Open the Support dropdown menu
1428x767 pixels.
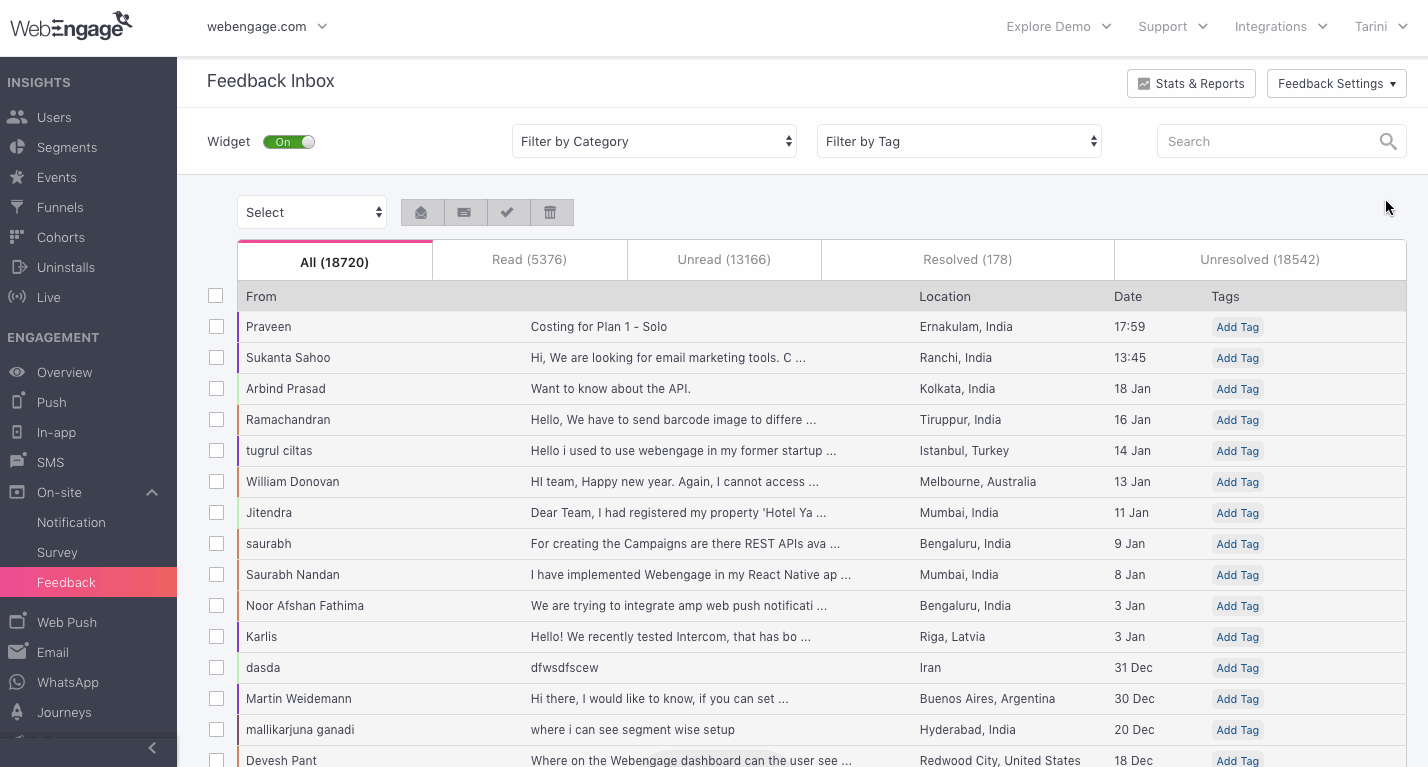point(1173,27)
